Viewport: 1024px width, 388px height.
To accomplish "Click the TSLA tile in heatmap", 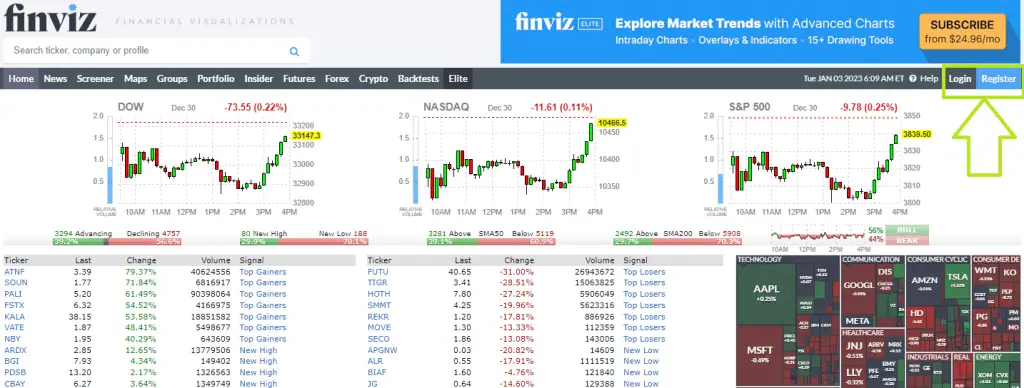I will click(957, 280).
